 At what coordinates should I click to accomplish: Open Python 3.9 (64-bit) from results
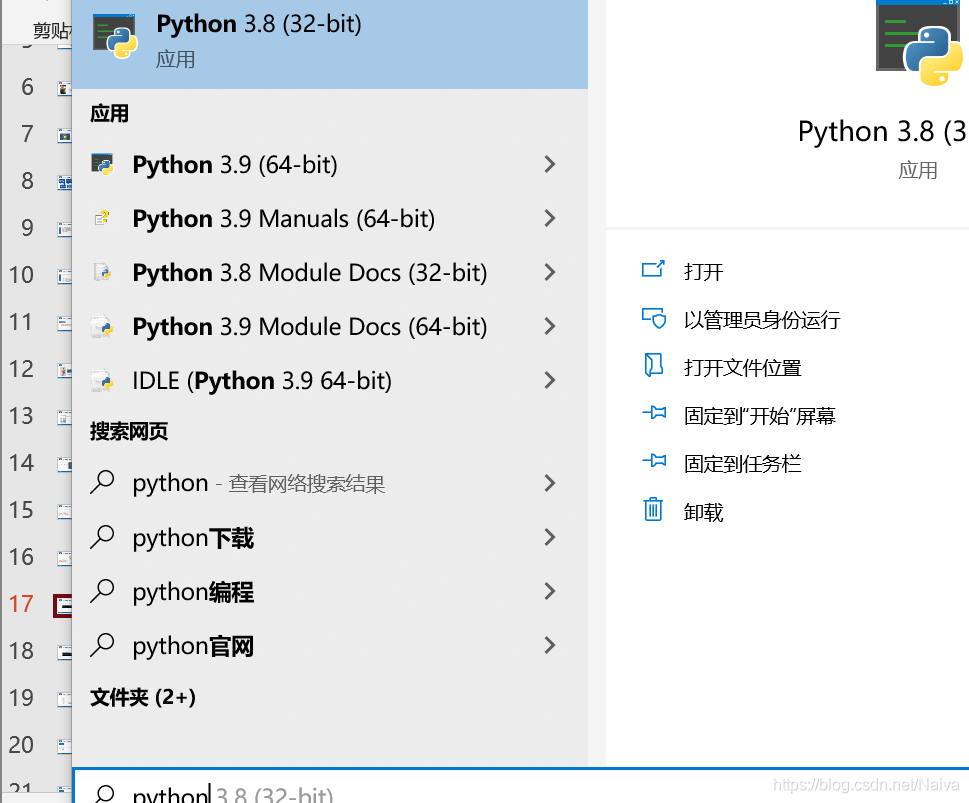329,164
